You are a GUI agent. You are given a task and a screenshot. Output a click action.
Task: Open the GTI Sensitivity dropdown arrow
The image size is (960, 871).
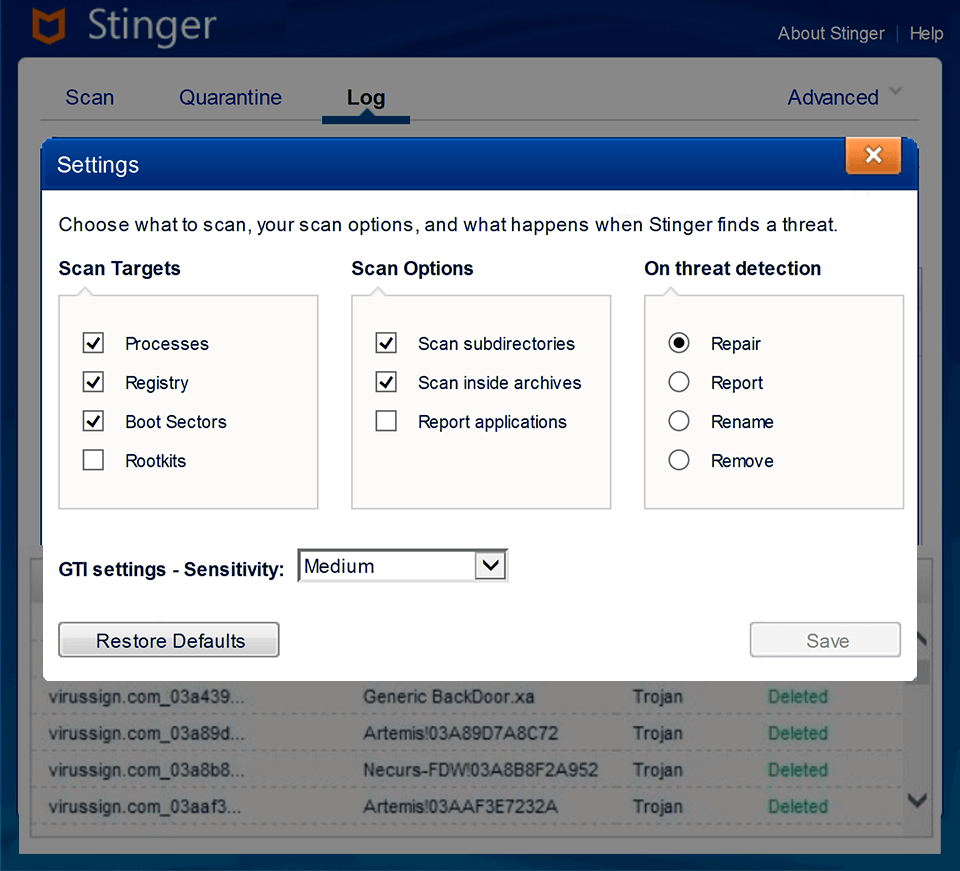[490, 565]
